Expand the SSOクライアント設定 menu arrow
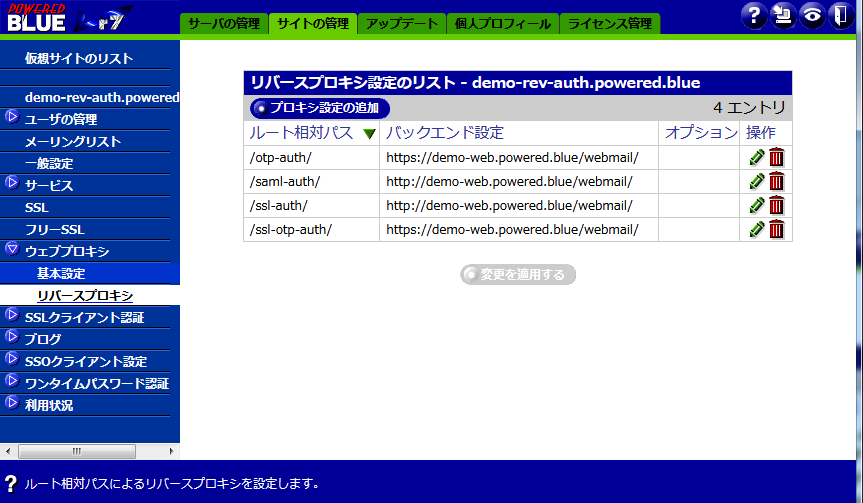Viewport: 863px width, 503px height. pyautogui.click(x=12, y=359)
